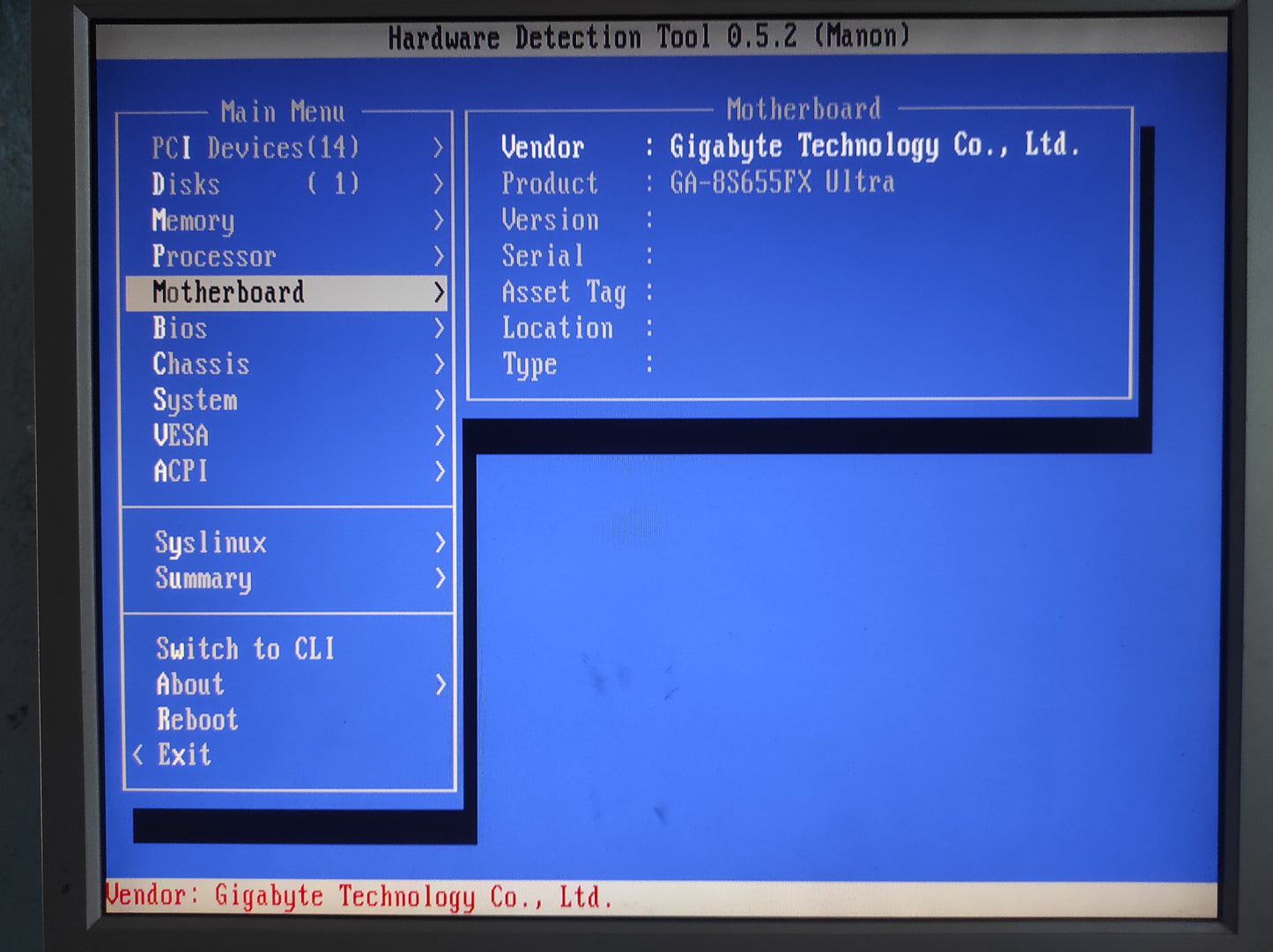Exit the Hardware Detection Tool
This screenshot has height=952, width=1273.
click(x=185, y=755)
